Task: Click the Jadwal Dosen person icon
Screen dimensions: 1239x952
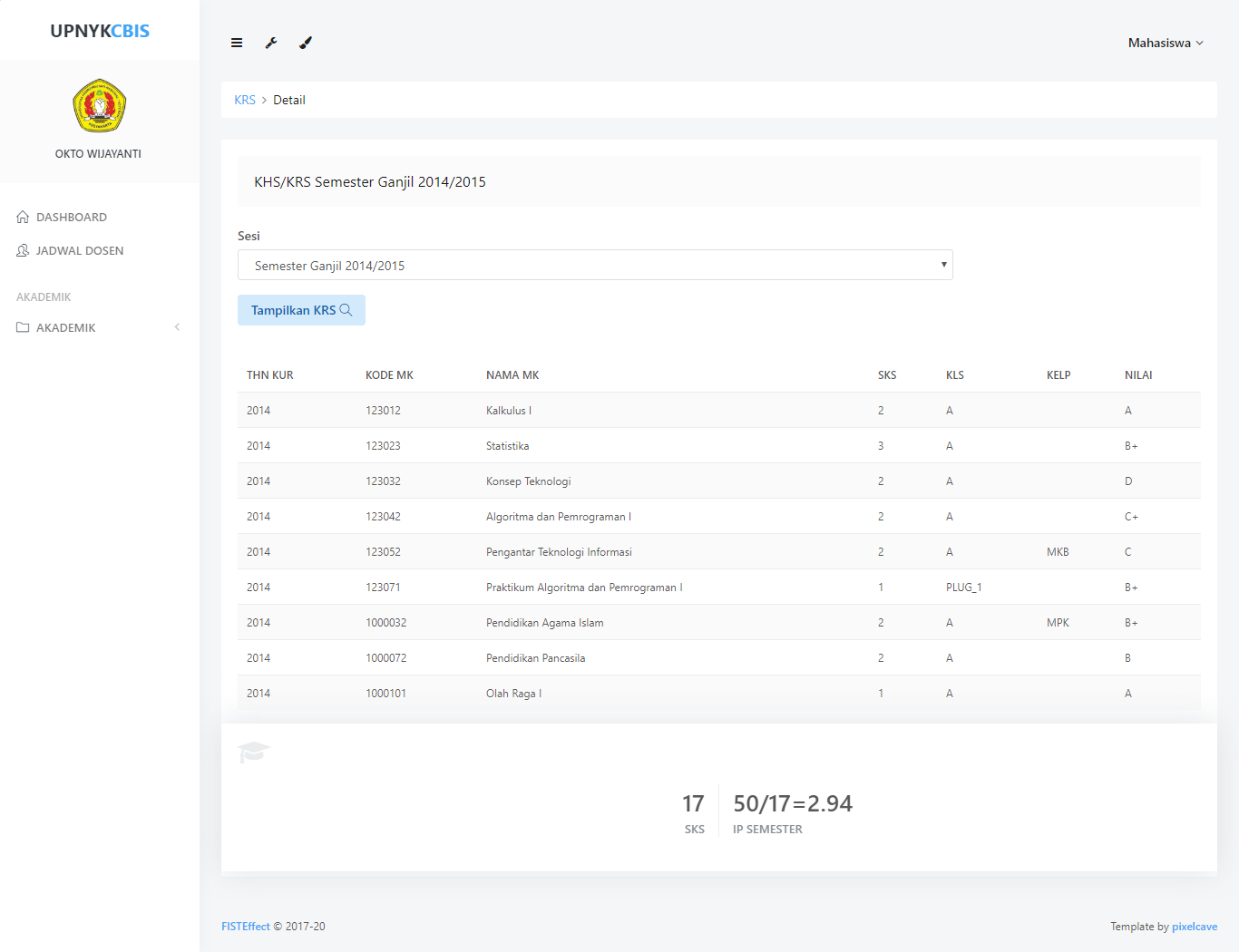Action: tap(23, 250)
